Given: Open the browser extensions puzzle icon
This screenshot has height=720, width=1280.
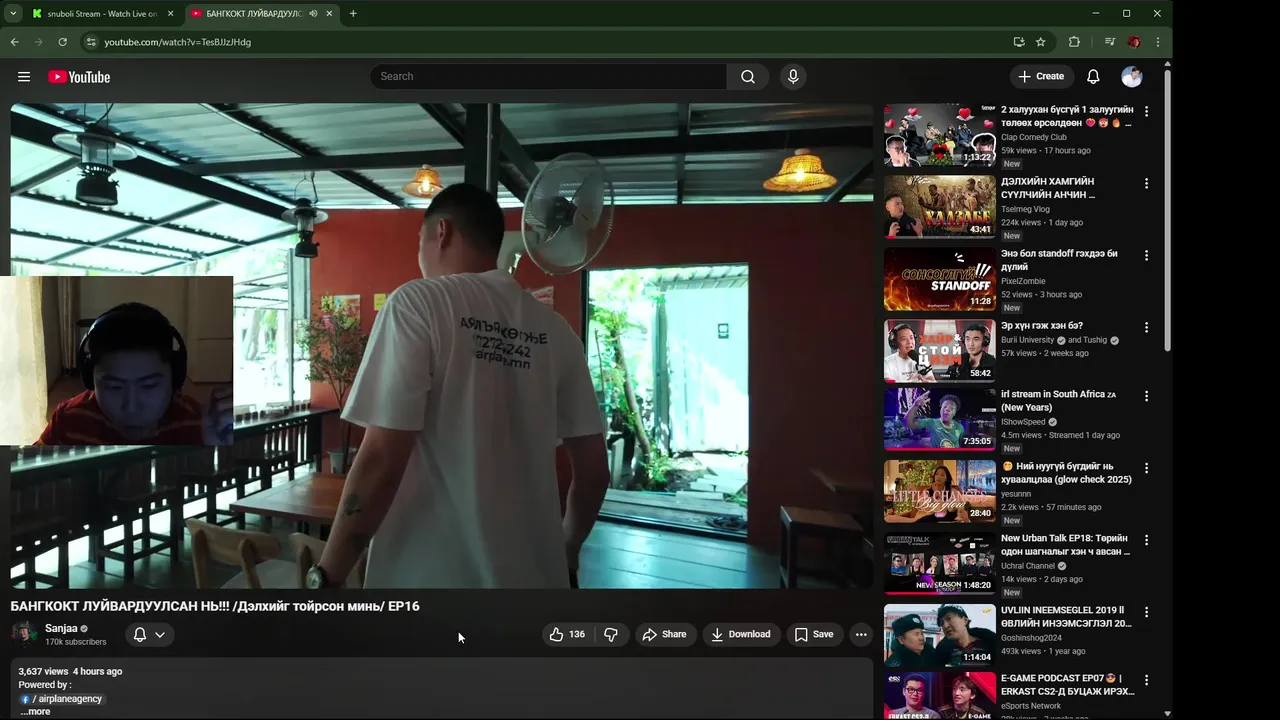Looking at the screenshot, I should 1074,42.
